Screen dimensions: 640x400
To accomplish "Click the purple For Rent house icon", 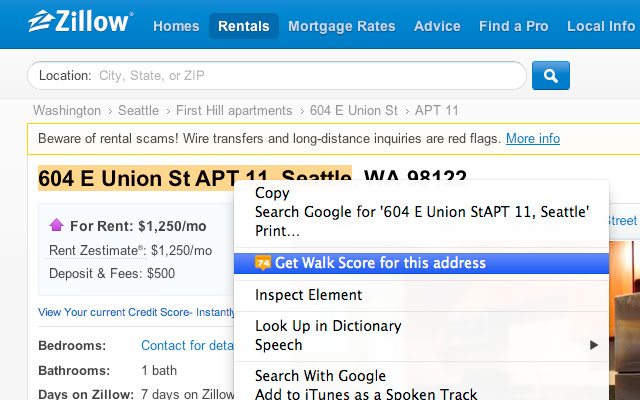I will coord(56,225).
